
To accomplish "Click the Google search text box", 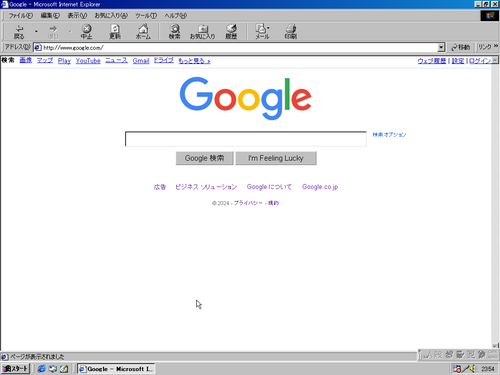I will [x=246, y=139].
